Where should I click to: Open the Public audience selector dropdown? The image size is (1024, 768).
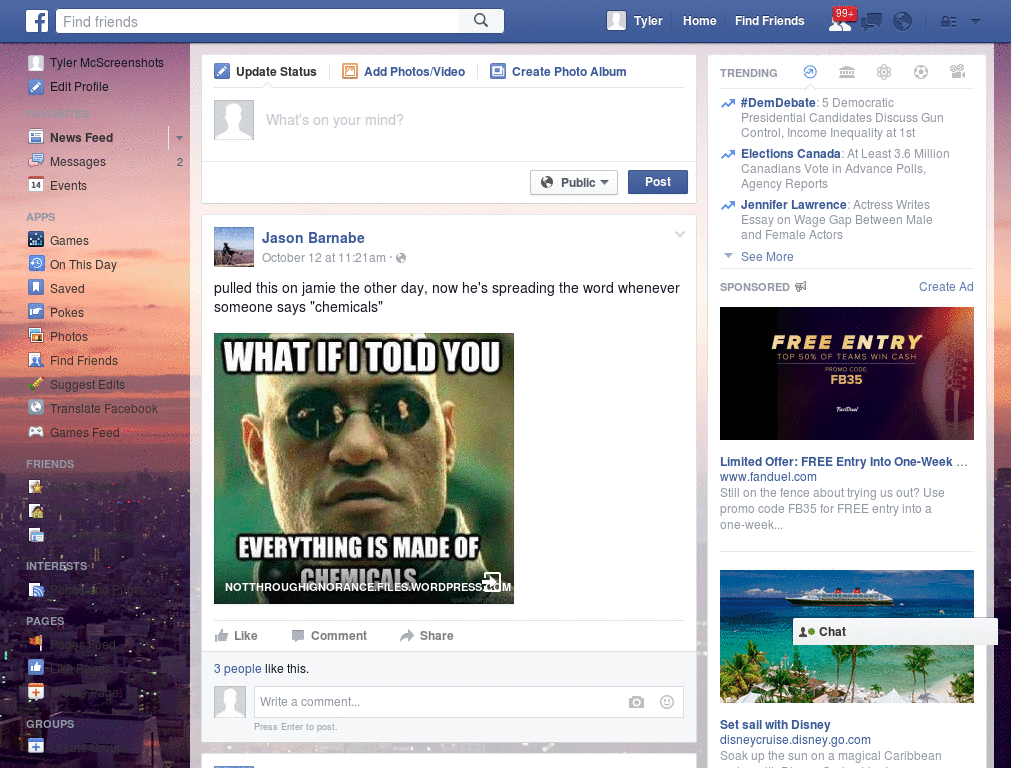click(x=574, y=182)
